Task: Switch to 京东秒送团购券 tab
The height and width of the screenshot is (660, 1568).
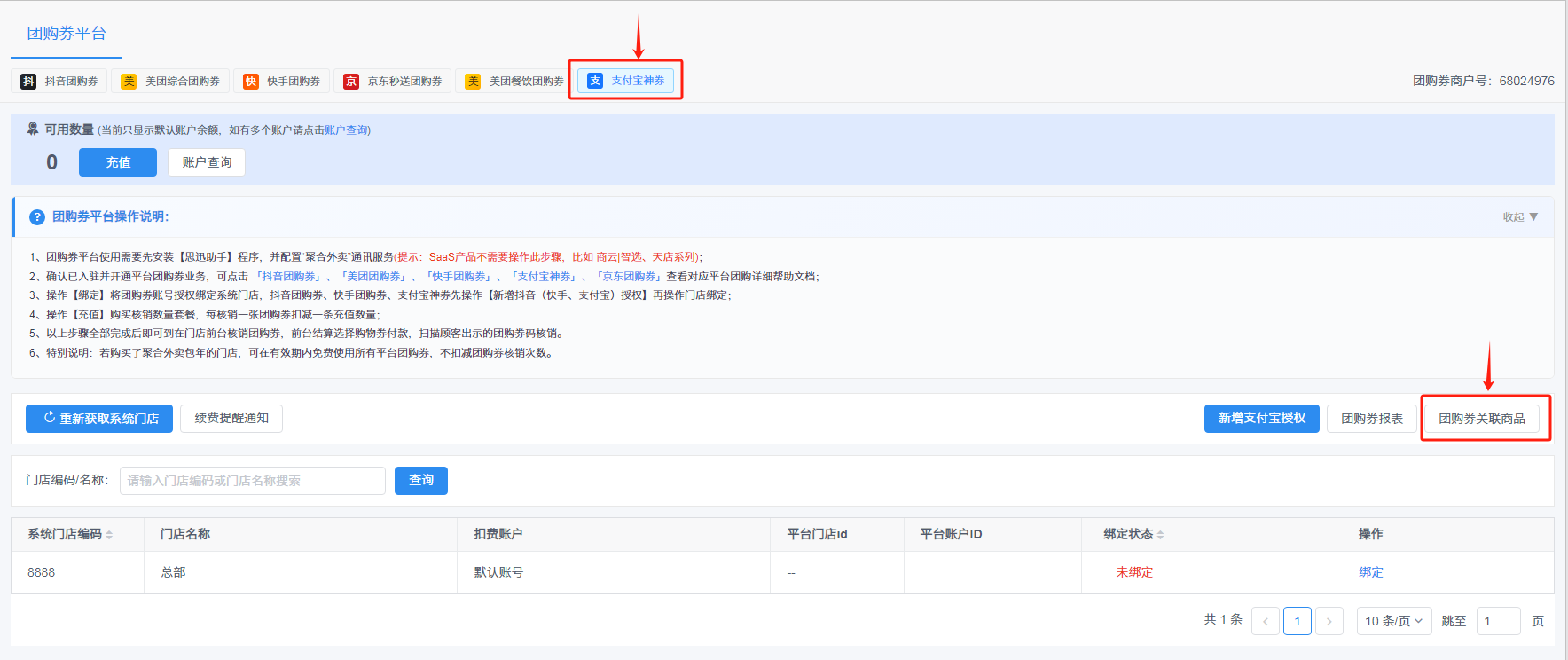Action: click(x=393, y=82)
